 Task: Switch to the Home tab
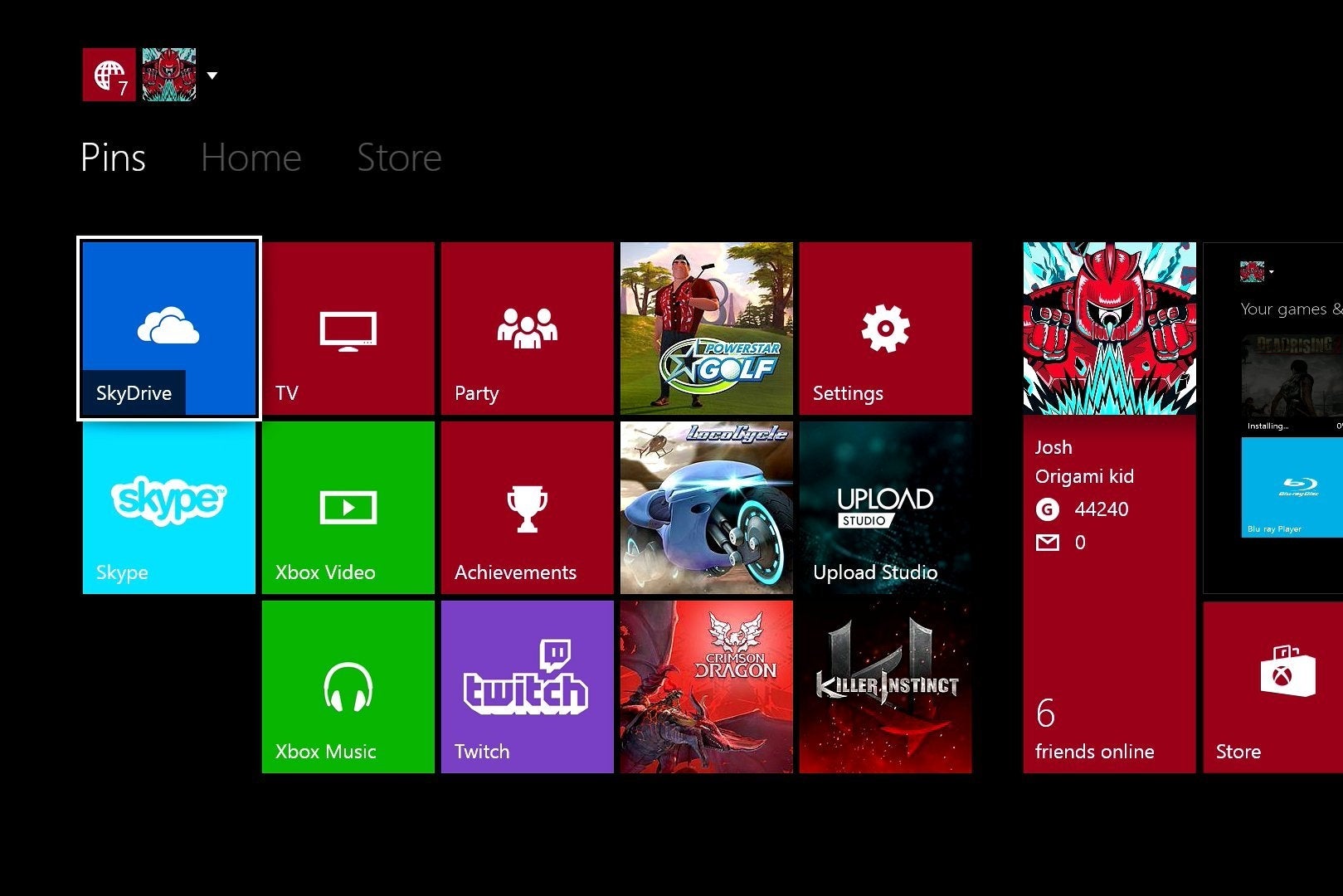250,157
